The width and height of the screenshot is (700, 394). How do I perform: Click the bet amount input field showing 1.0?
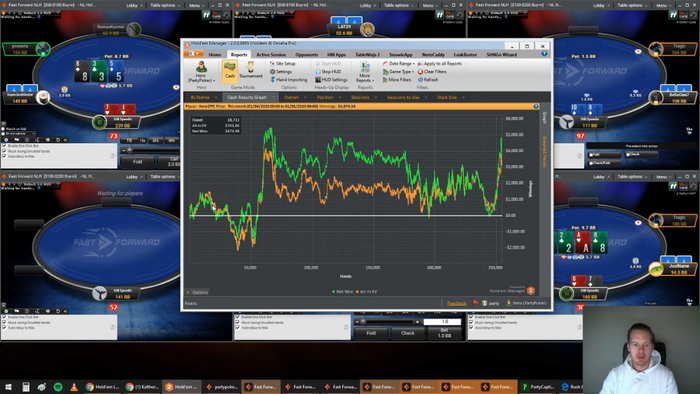[442, 321]
